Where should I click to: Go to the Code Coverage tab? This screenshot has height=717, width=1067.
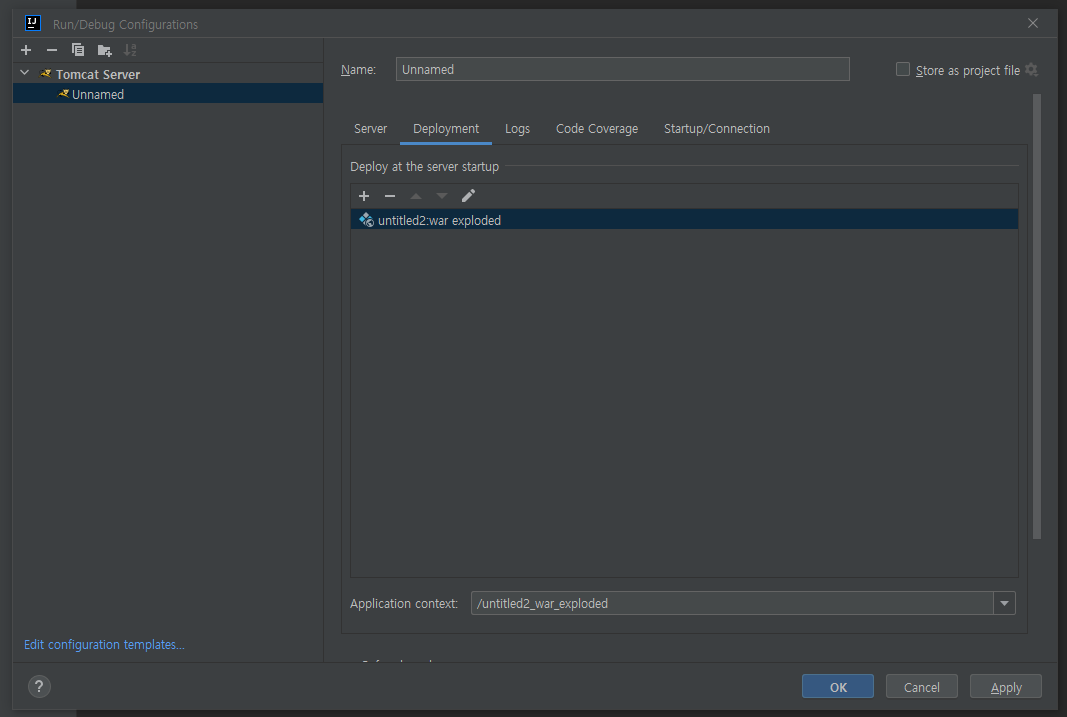point(597,129)
